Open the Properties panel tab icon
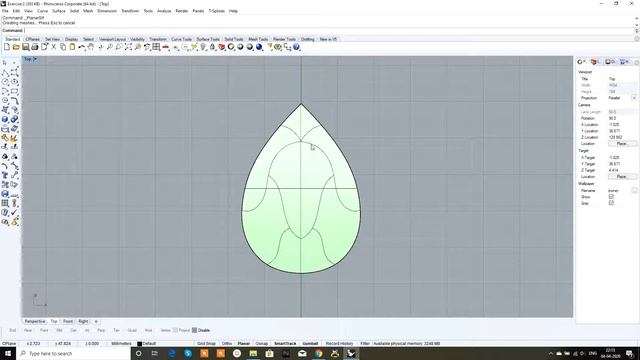640x360 pixels. pyautogui.click(x=581, y=62)
